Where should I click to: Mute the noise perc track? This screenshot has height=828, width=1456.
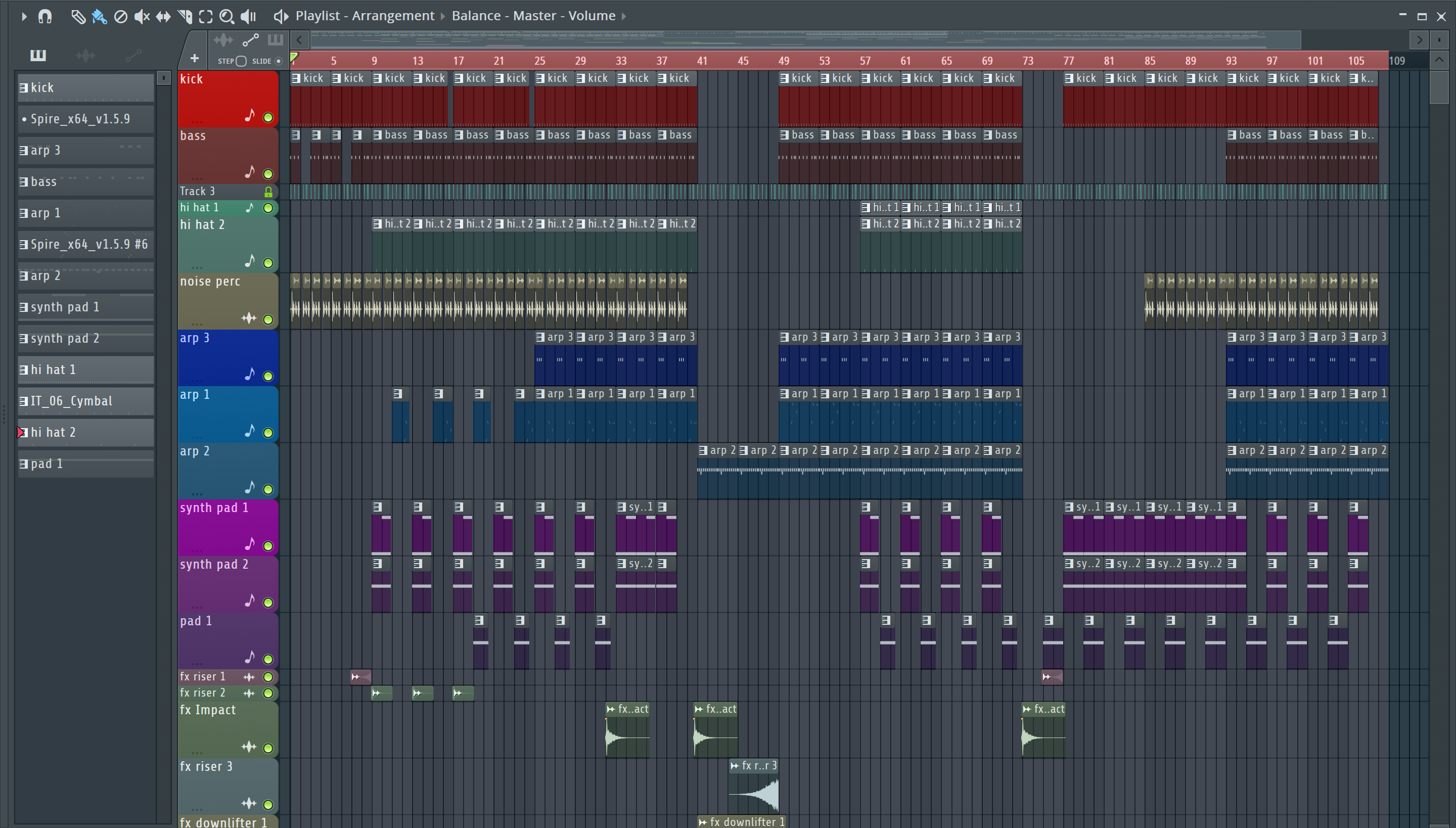coord(268,319)
